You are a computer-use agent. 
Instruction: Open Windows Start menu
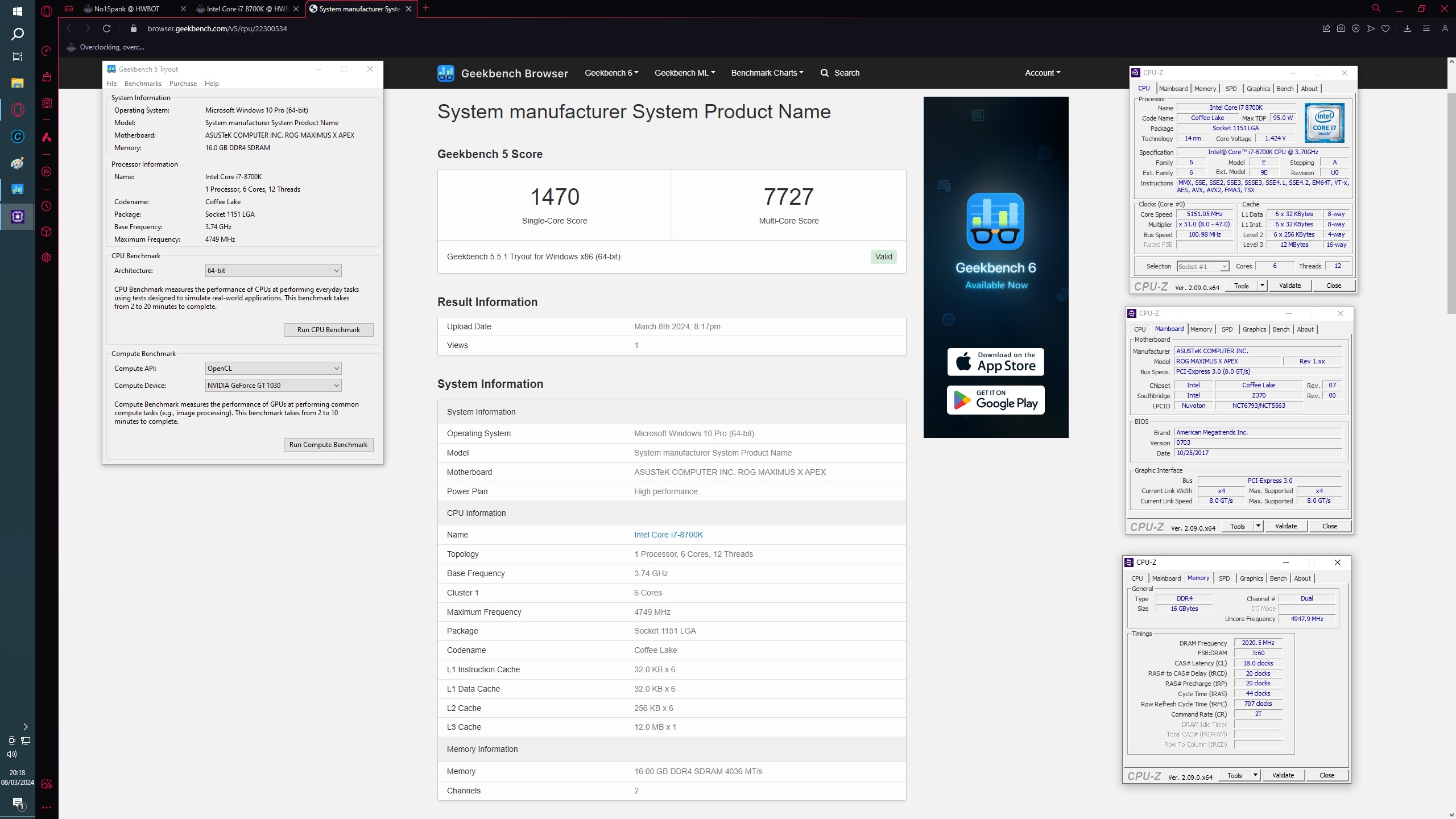[x=18, y=11]
